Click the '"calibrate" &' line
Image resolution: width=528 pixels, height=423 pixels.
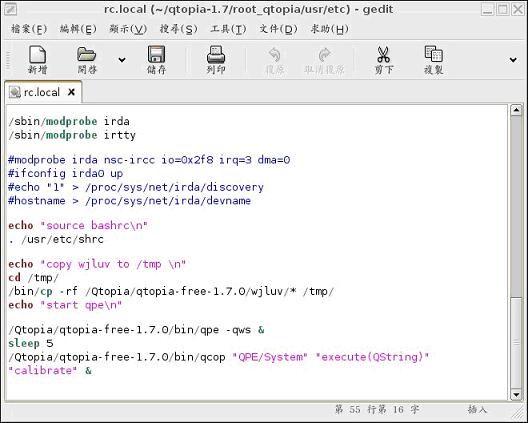point(50,370)
